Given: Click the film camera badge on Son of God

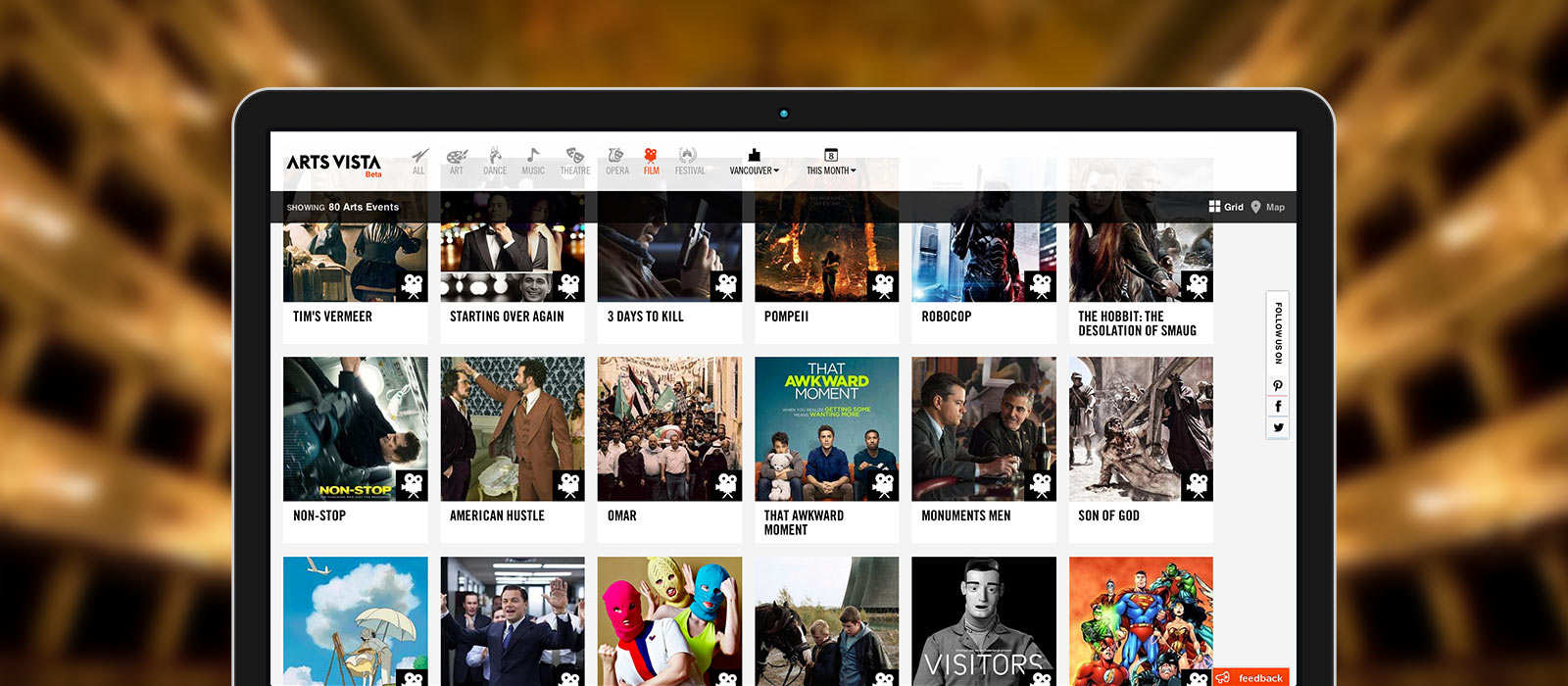Looking at the screenshot, I should [1198, 485].
